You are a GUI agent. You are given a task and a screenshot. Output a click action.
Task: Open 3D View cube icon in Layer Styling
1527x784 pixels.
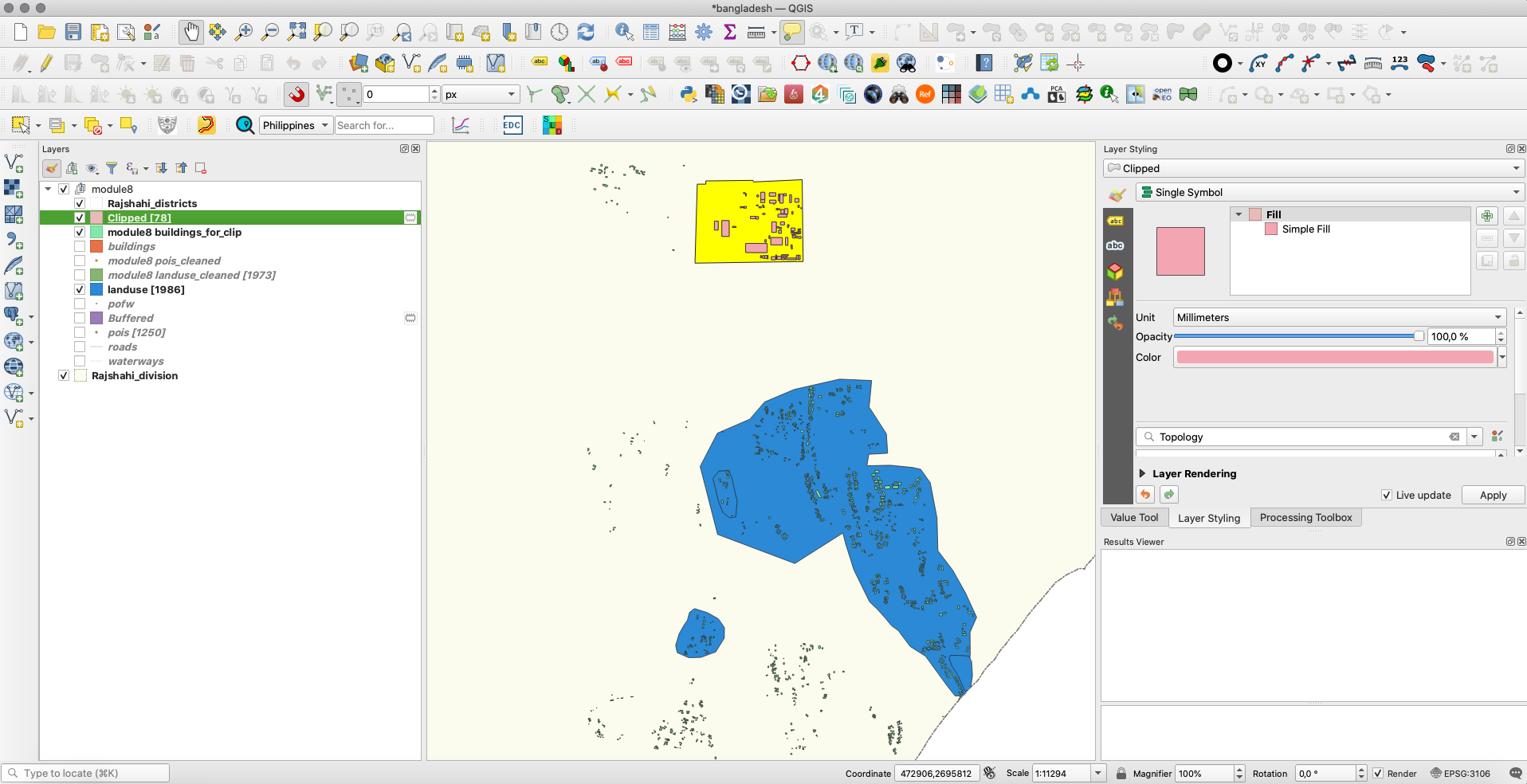click(x=1115, y=272)
